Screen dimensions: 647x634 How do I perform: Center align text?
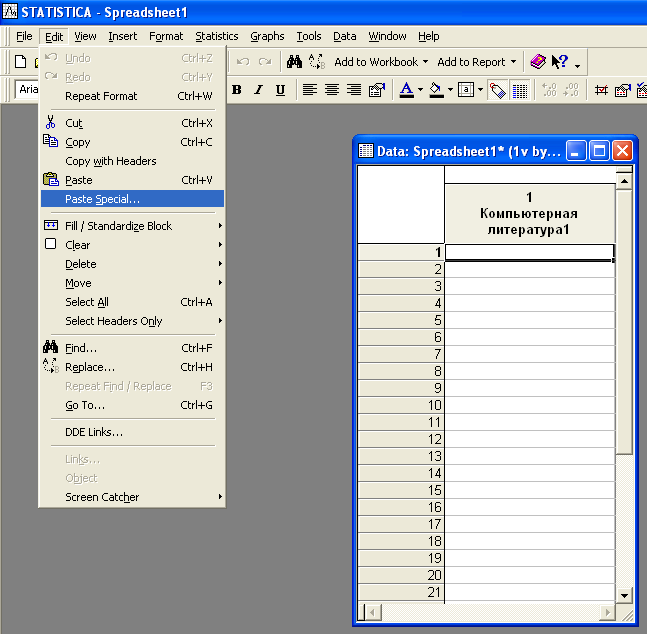(332, 90)
